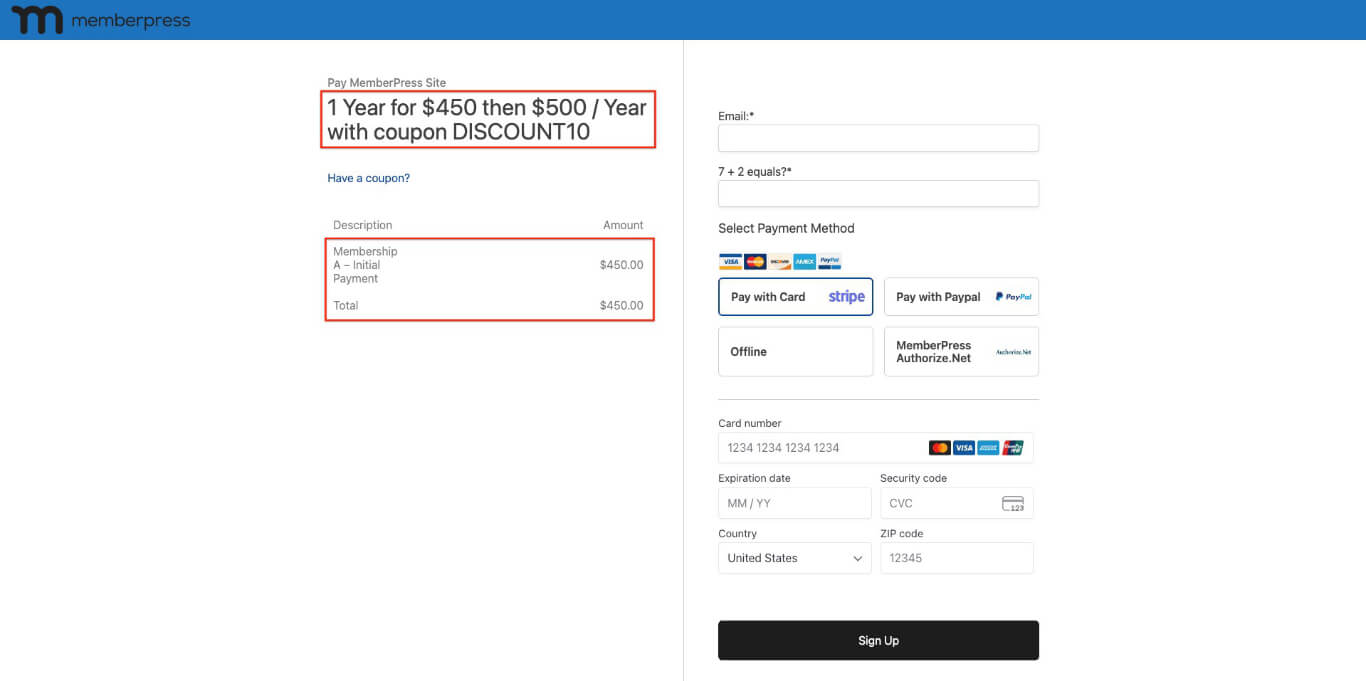The image size is (1366, 681).
Task: Click the Mastercard icon in card number field
Action: pos(939,447)
